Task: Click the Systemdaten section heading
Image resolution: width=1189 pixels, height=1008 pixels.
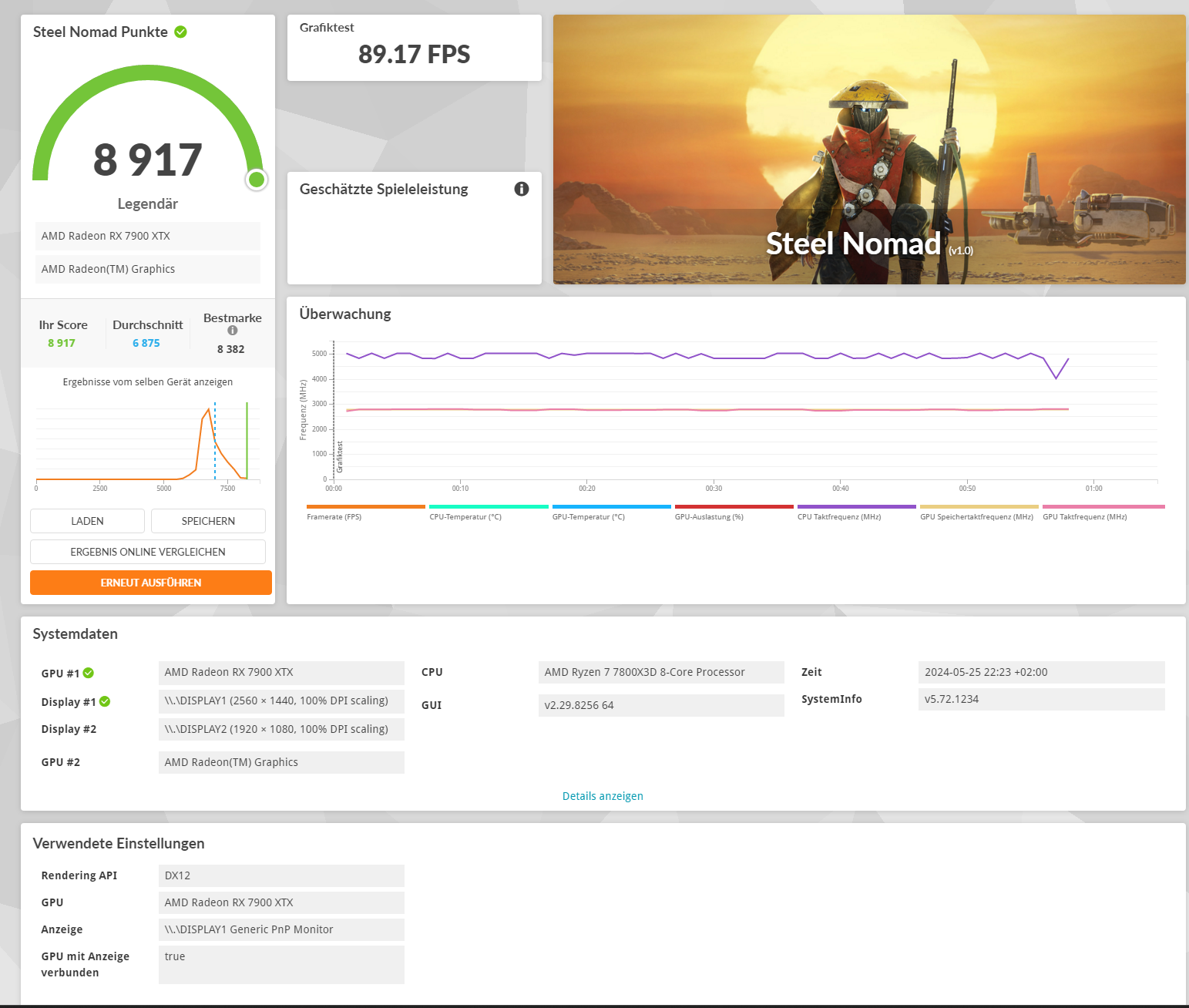Action: coord(76,634)
